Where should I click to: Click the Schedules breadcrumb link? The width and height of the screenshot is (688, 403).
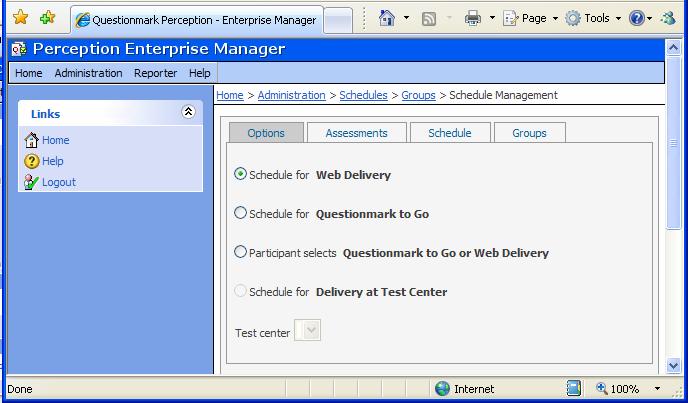[363, 95]
